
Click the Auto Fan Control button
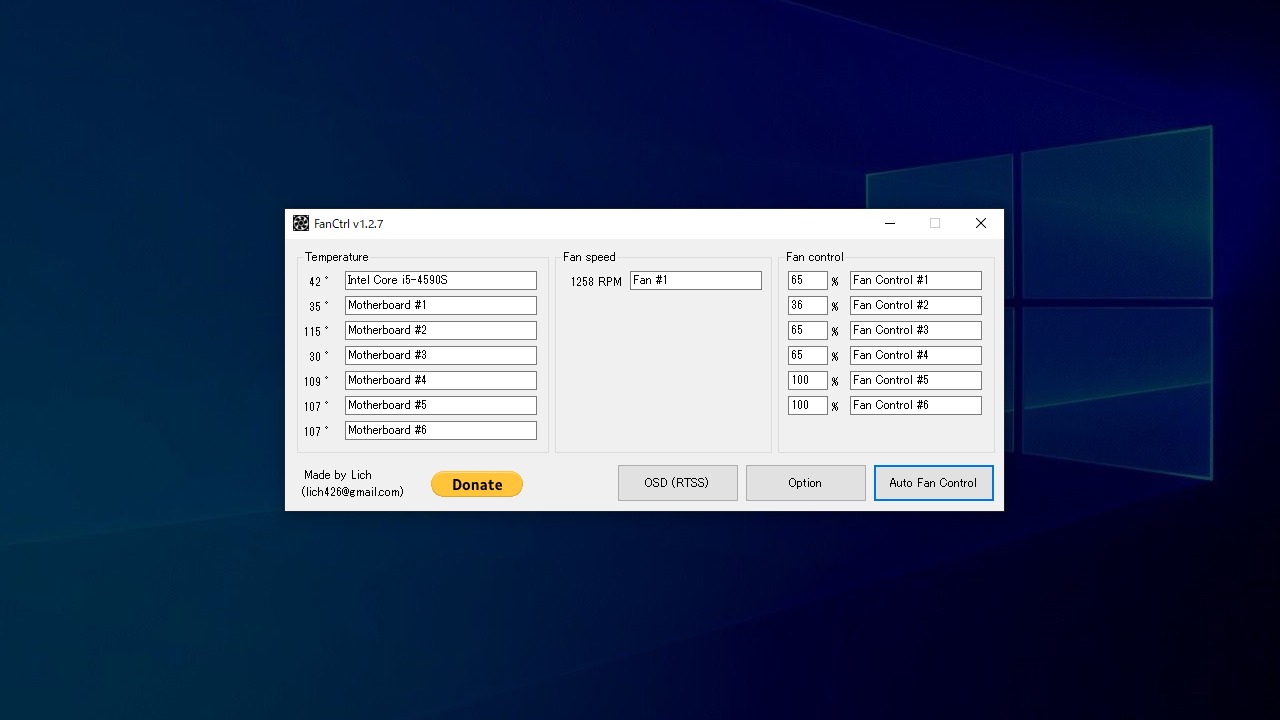tap(933, 483)
